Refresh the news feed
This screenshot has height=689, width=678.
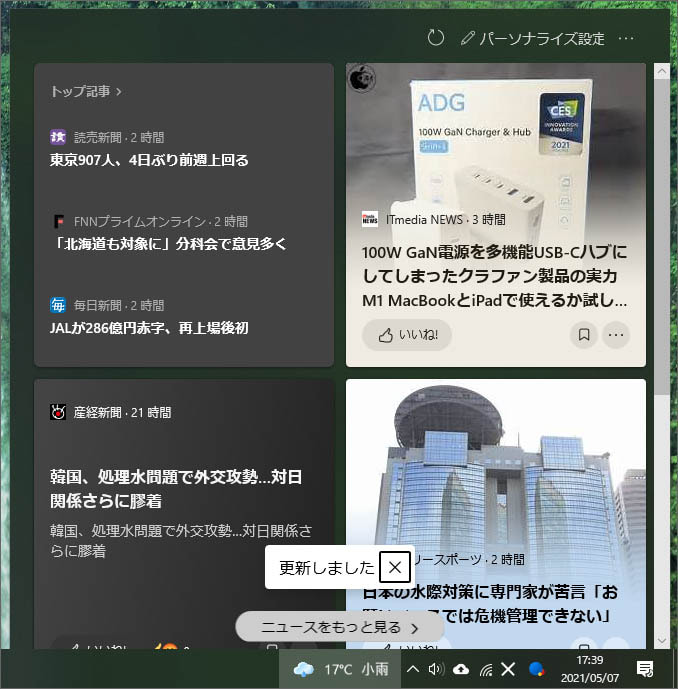coord(435,38)
